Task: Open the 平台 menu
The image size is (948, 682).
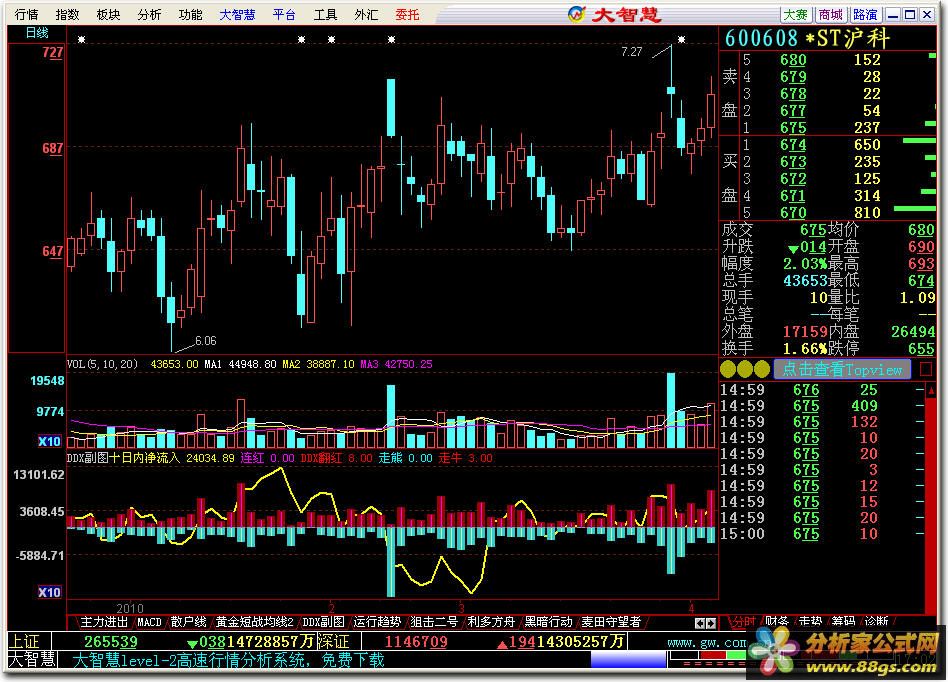Action: pos(284,14)
